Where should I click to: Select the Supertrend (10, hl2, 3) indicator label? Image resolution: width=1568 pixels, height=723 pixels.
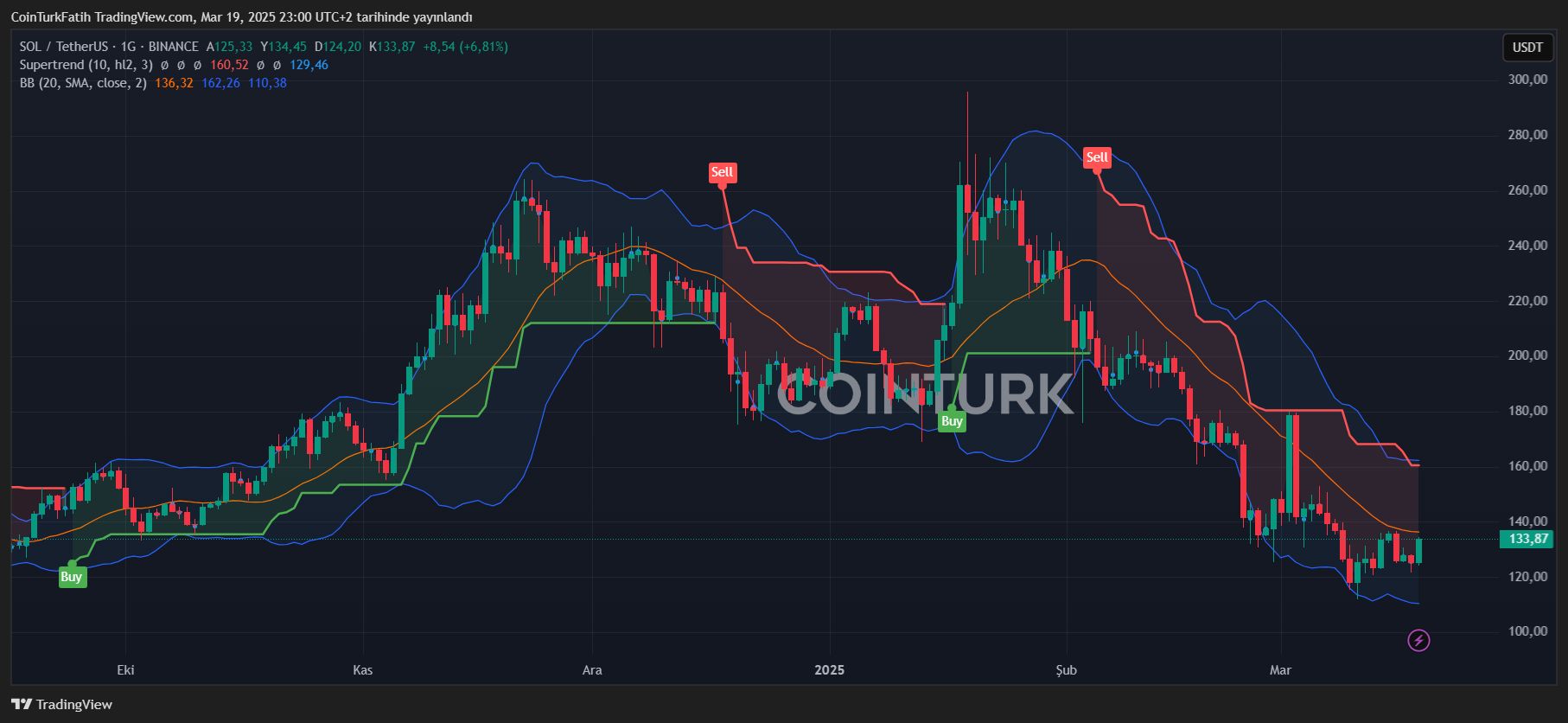coord(86,65)
